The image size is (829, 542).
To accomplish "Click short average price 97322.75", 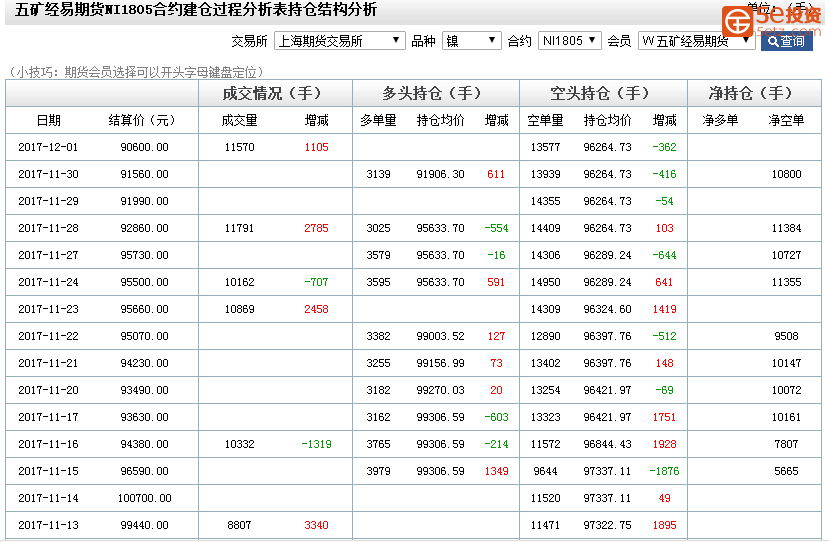I will (x=607, y=525).
